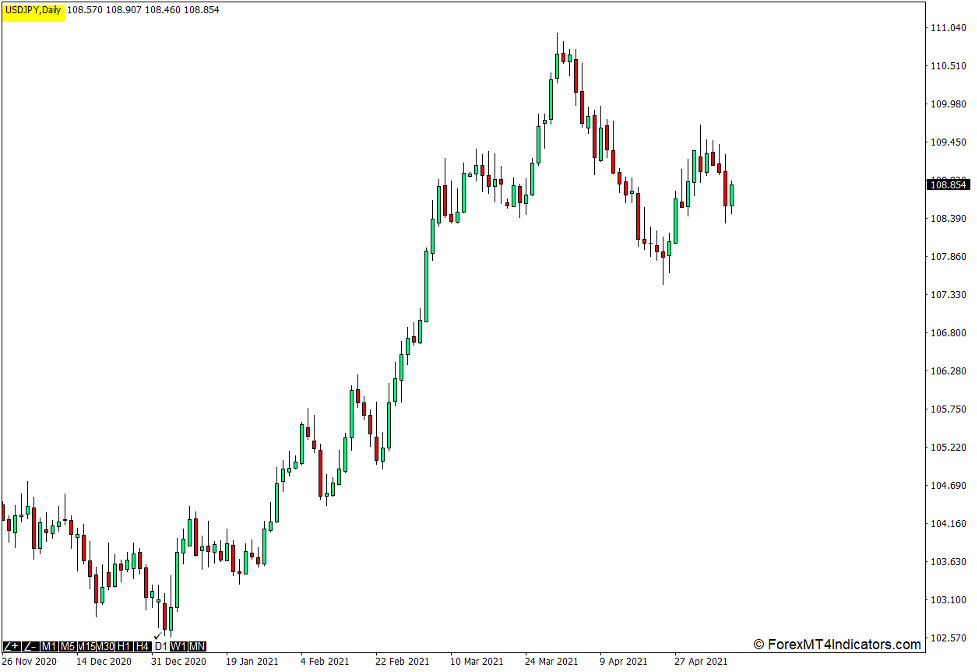Switch chart to H1 timeframe
The width and height of the screenshot is (977, 672).
pyautogui.click(x=123, y=647)
